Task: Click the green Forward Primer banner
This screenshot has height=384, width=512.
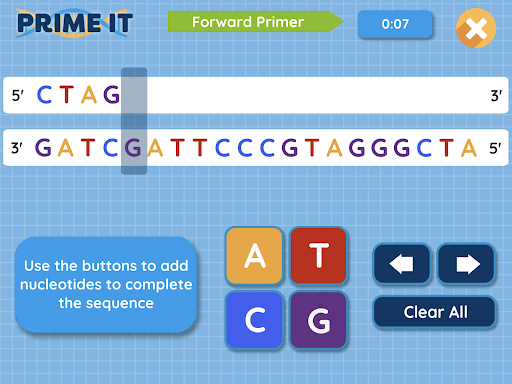Action: pos(255,22)
